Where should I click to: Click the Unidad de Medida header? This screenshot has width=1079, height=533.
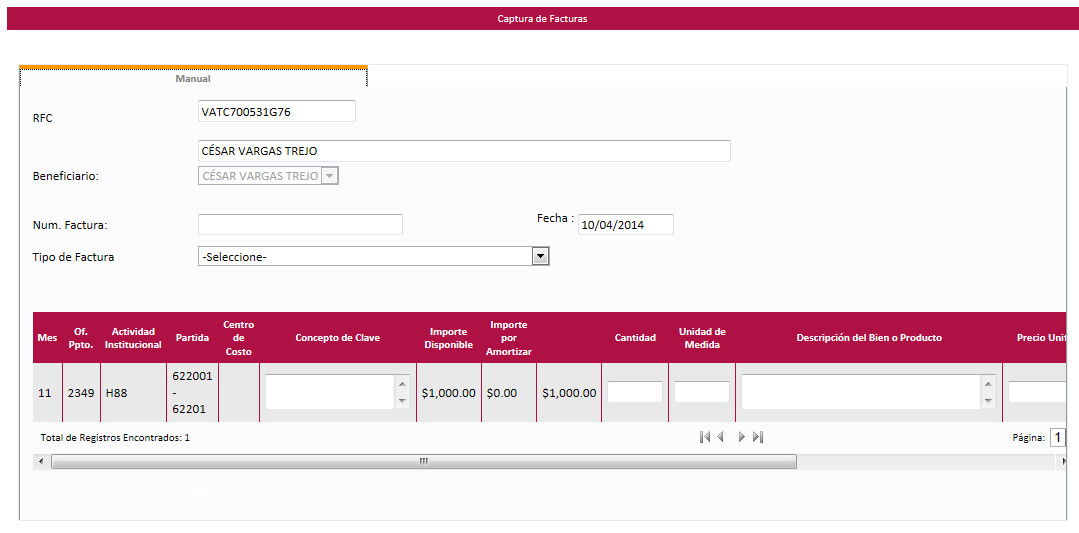[x=702, y=338]
